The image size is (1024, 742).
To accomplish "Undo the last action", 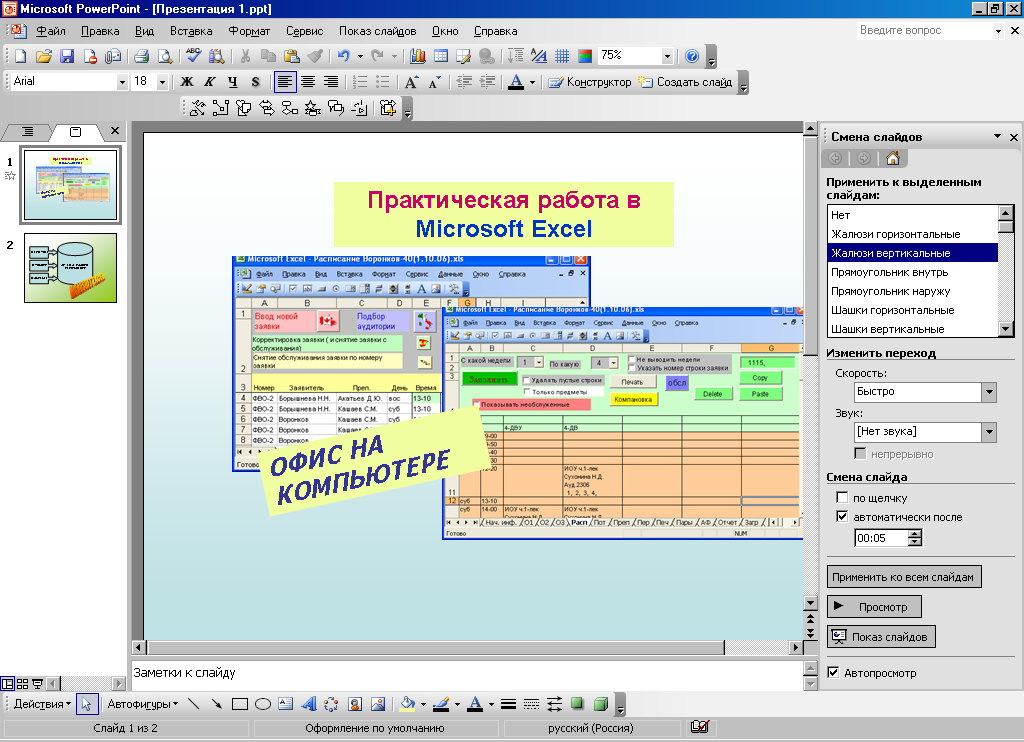I will point(344,56).
